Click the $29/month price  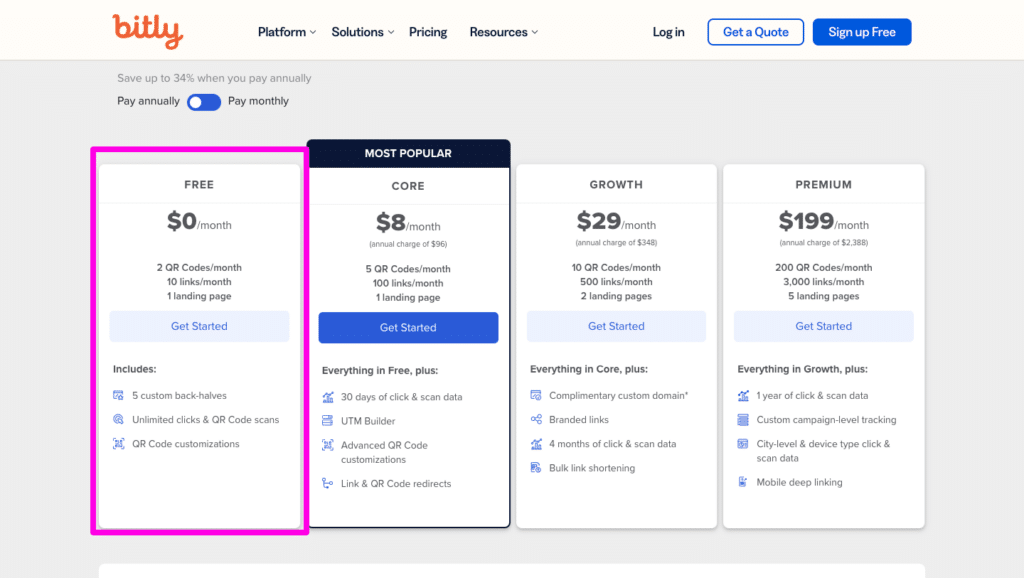616,221
